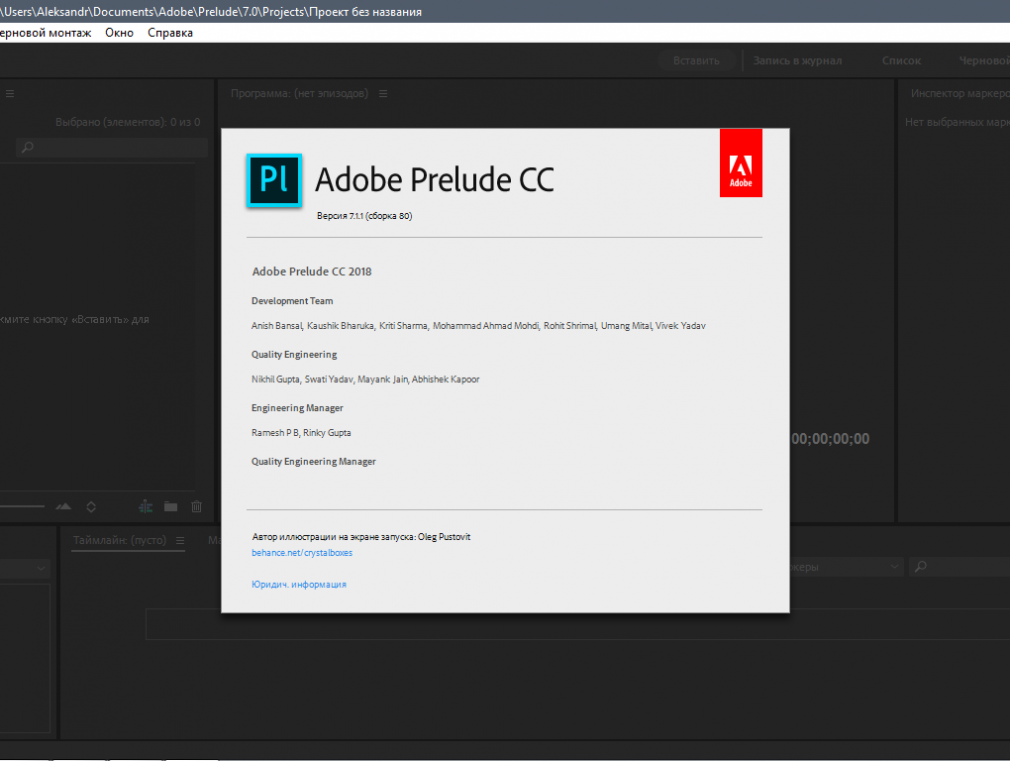Screen dimensions: 1010x761
Task: Click the Adobe Prelude CC 2018 heading
Action: (312, 271)
